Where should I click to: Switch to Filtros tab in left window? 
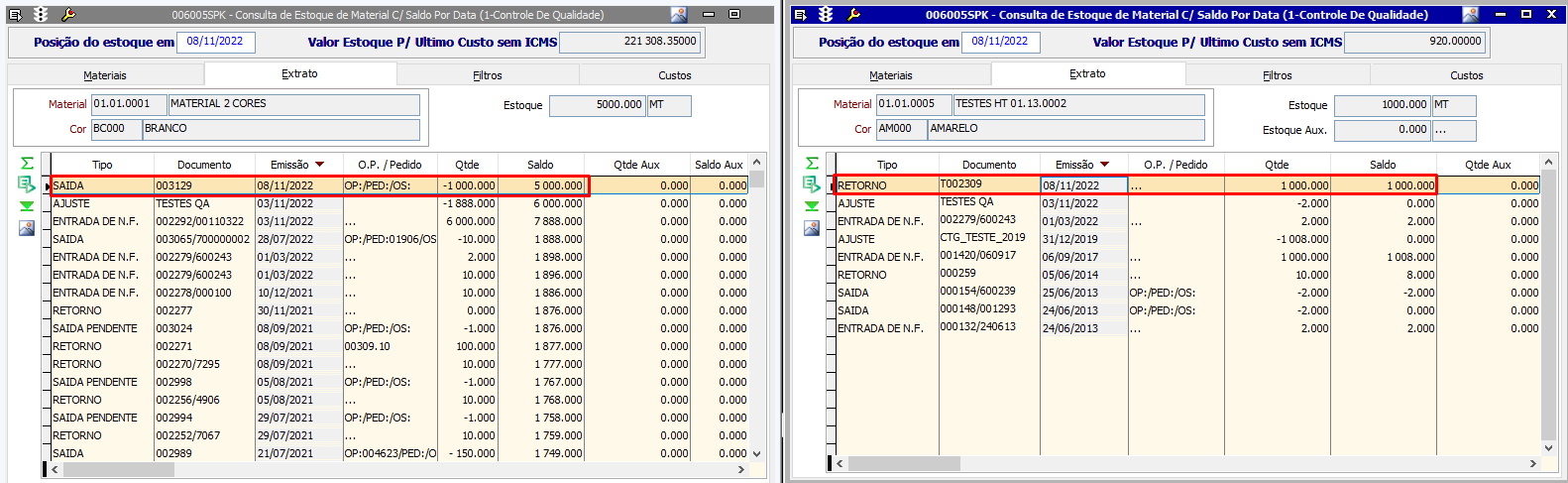pyautogui.click(x=487, y=75)
